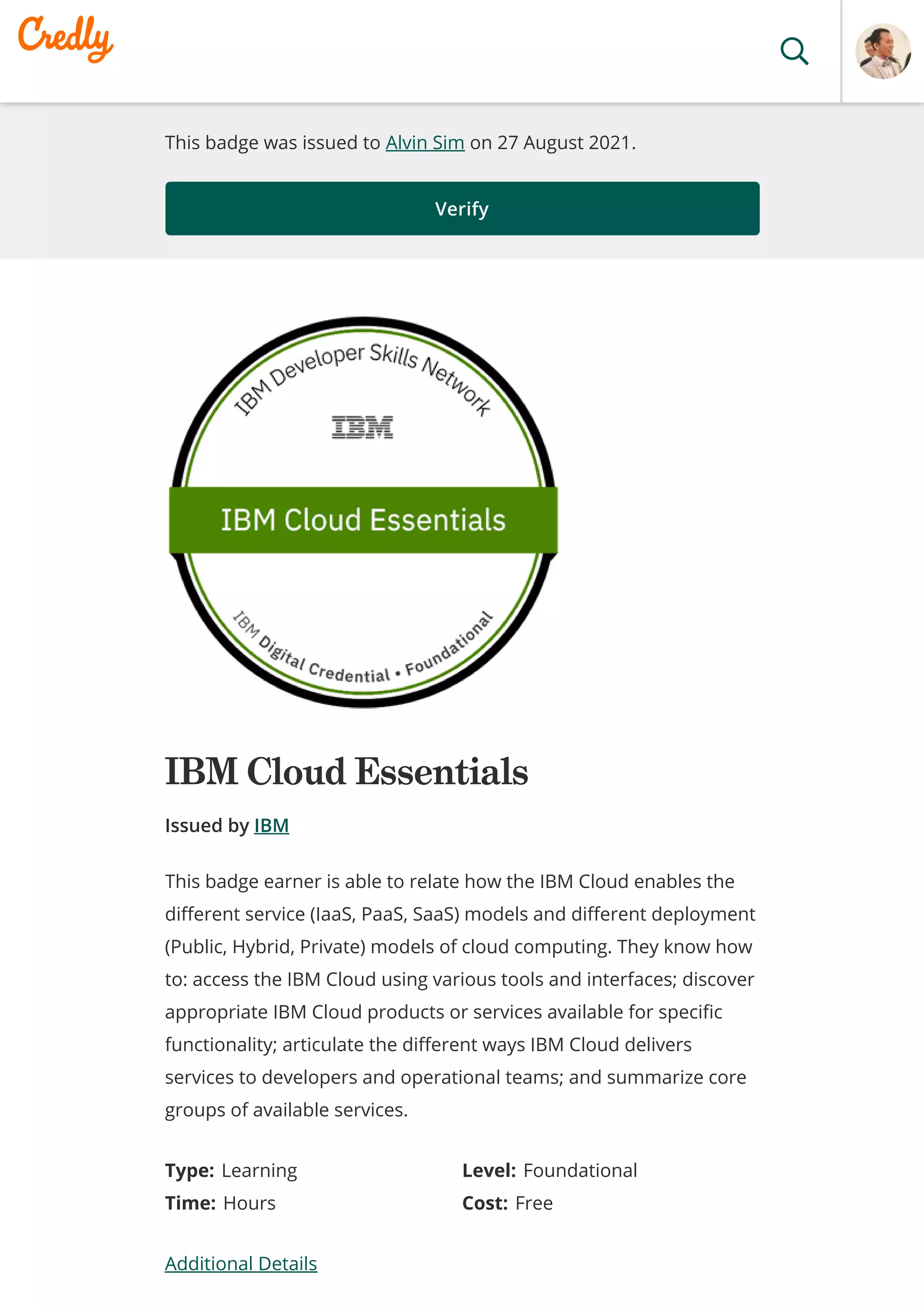Open the user profile avatar menu
This screenshot has height=1306, width=924.
point(882,51)
